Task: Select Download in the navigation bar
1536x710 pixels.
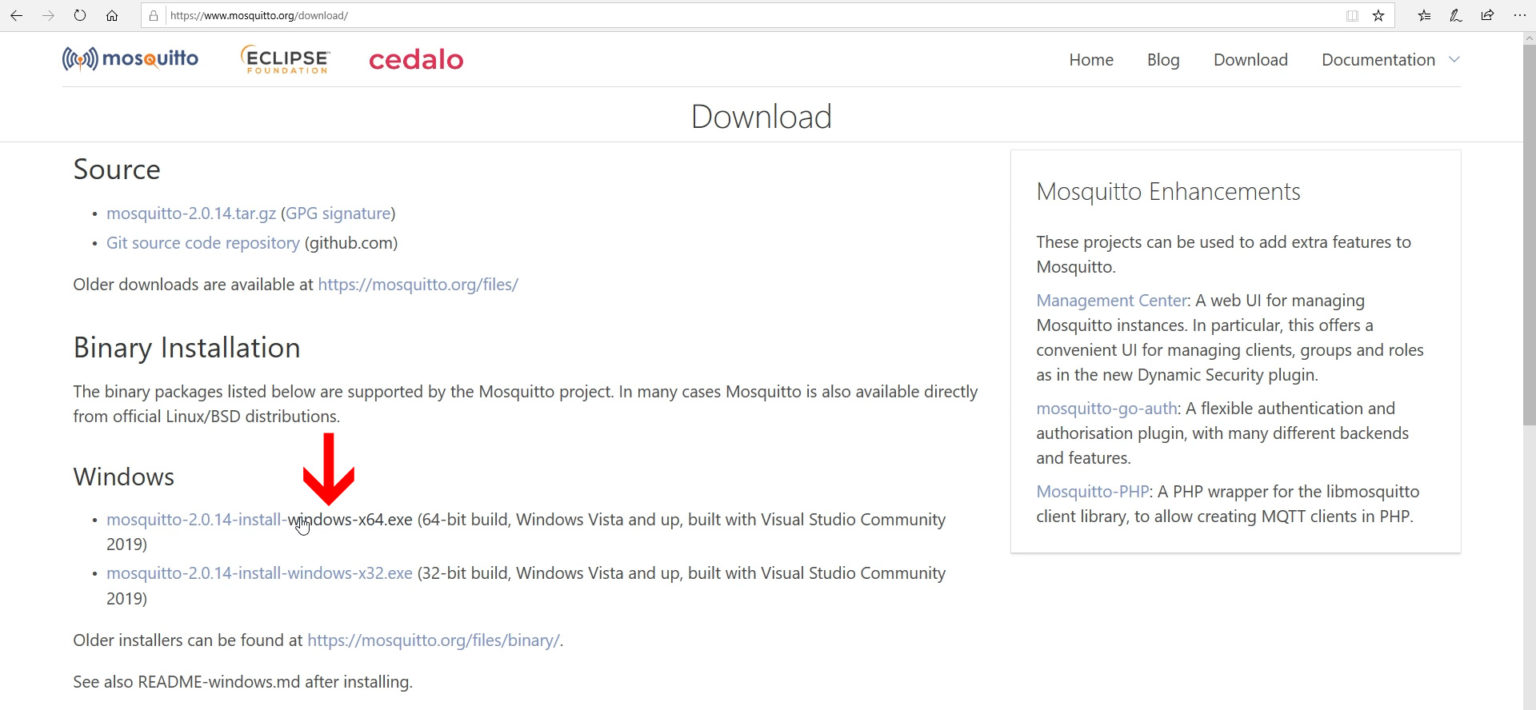Action: [x=1250, y=60]
